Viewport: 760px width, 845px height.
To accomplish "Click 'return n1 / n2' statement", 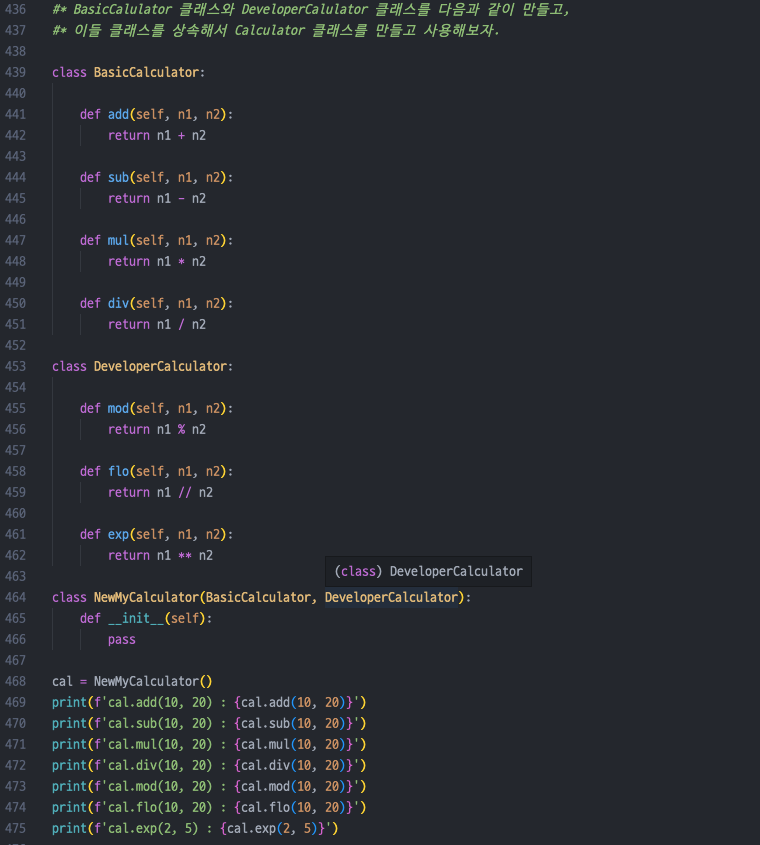I will pos(157,324).
